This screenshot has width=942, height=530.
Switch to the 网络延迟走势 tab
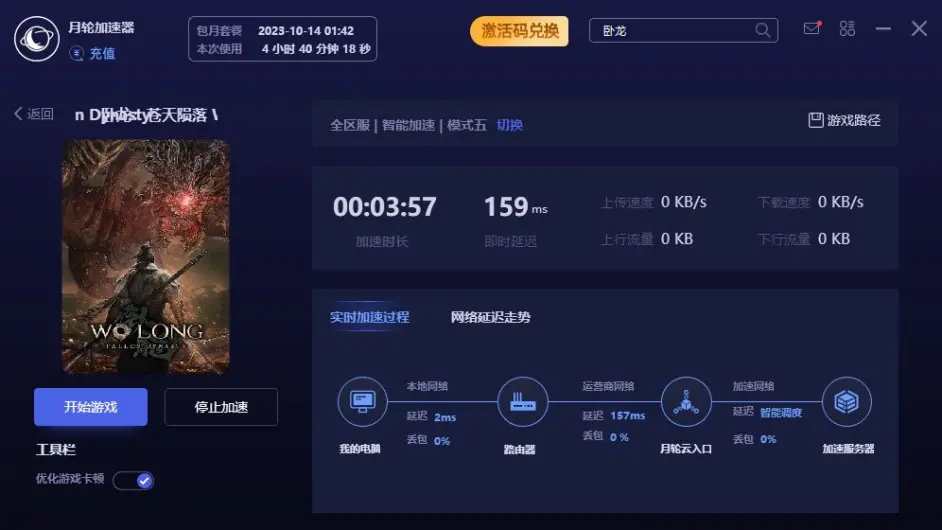coord(490,317)
